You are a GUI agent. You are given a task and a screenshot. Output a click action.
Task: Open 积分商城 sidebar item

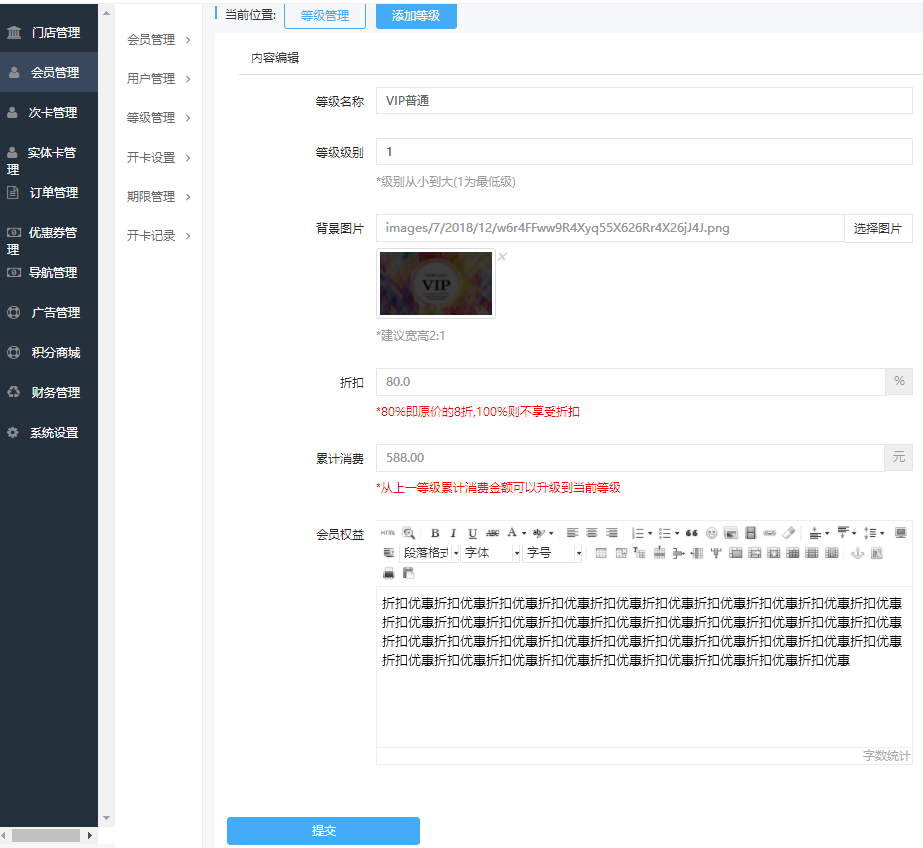coord(49,352)
